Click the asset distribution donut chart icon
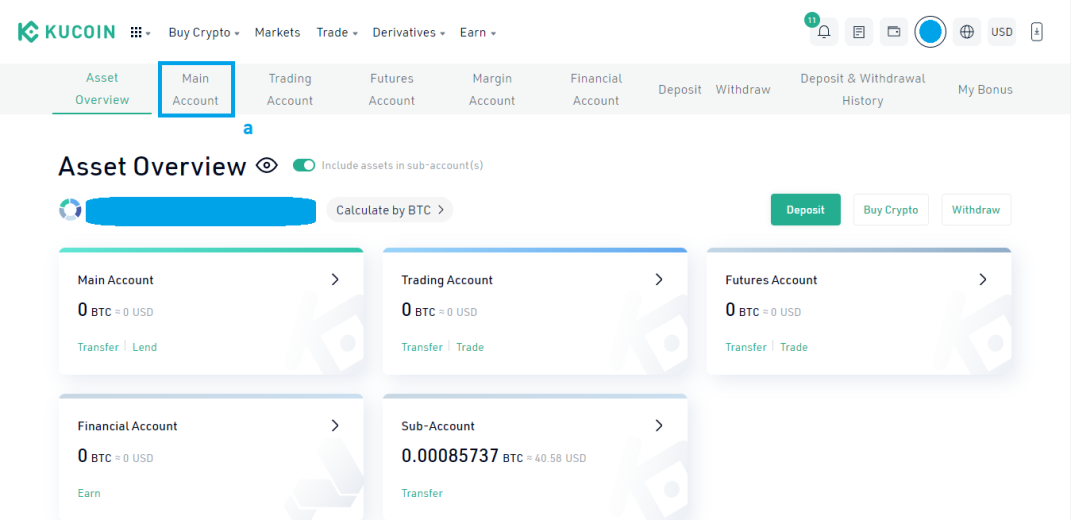 70,210
